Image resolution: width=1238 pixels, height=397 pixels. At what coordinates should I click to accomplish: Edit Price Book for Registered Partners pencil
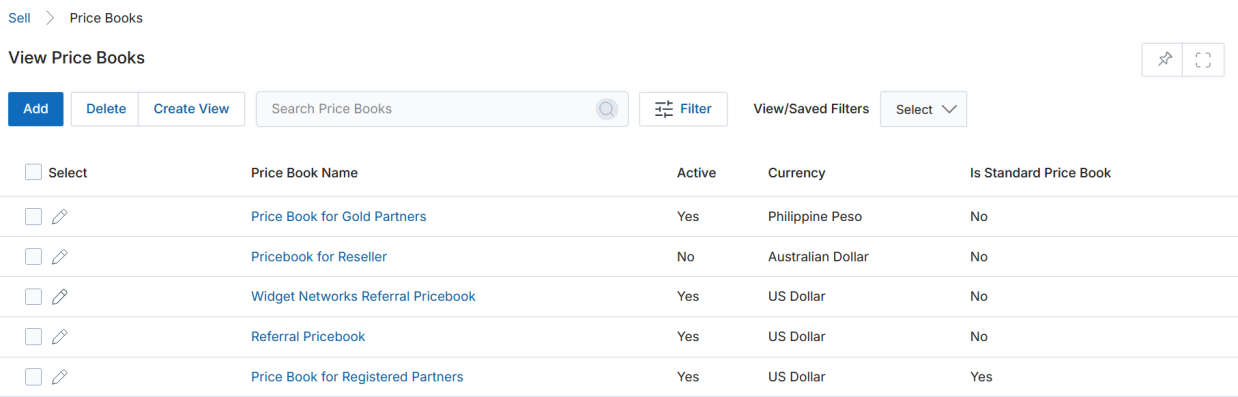pos(60,377)
